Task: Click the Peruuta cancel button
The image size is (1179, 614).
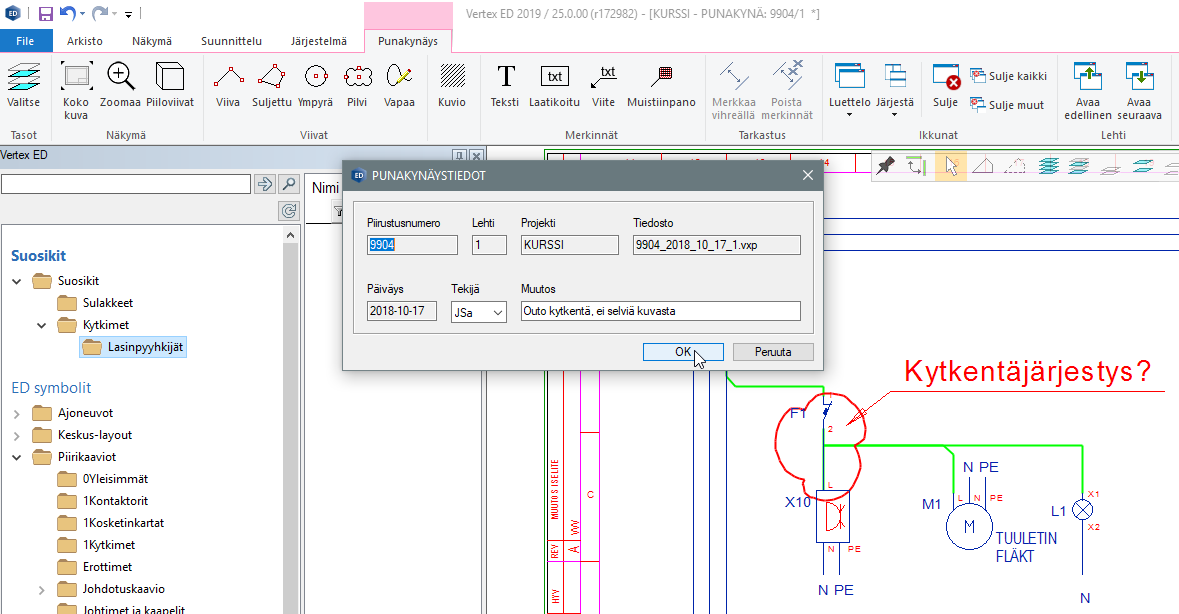Action: coord(772,352)
